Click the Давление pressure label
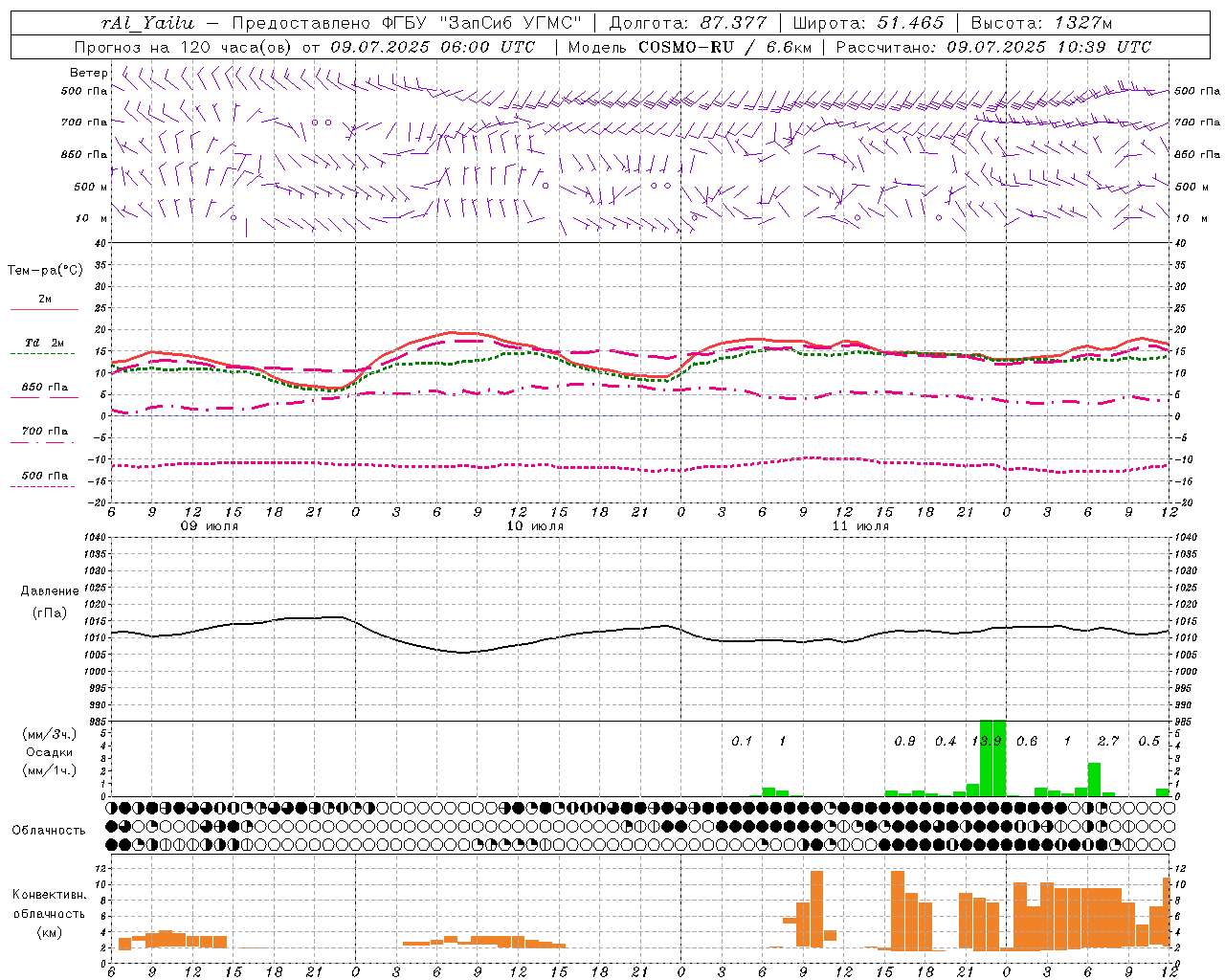The image size is (1225, 980). click(x=50, y=591)
